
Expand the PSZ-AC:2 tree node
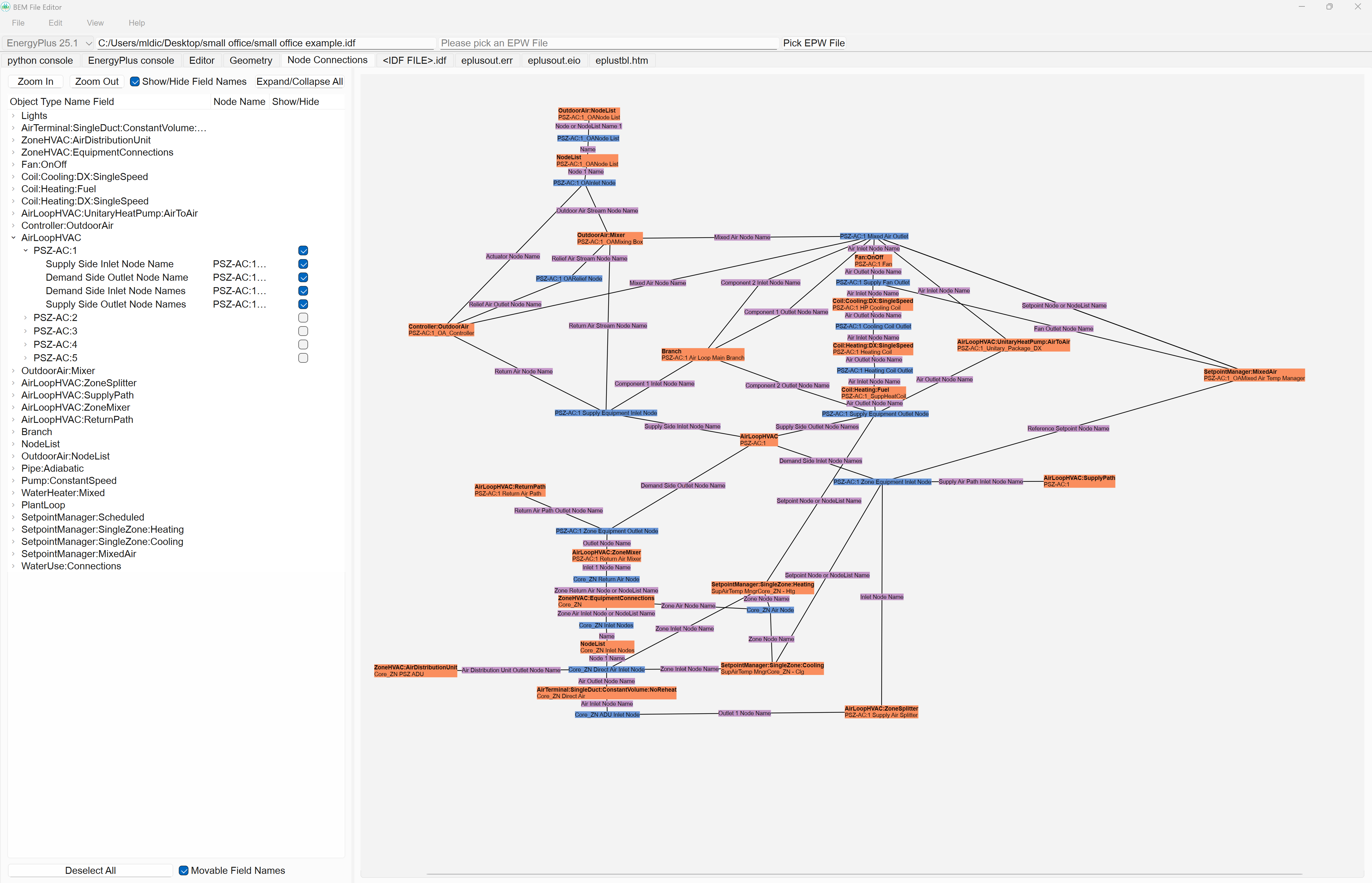[25, 318]
